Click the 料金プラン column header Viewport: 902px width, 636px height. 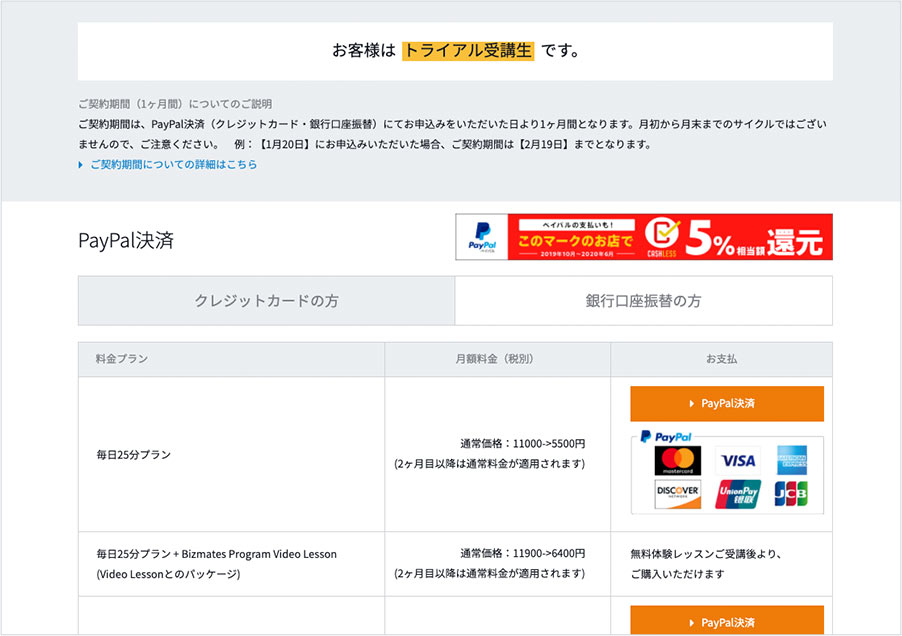(x=121, y=359)
